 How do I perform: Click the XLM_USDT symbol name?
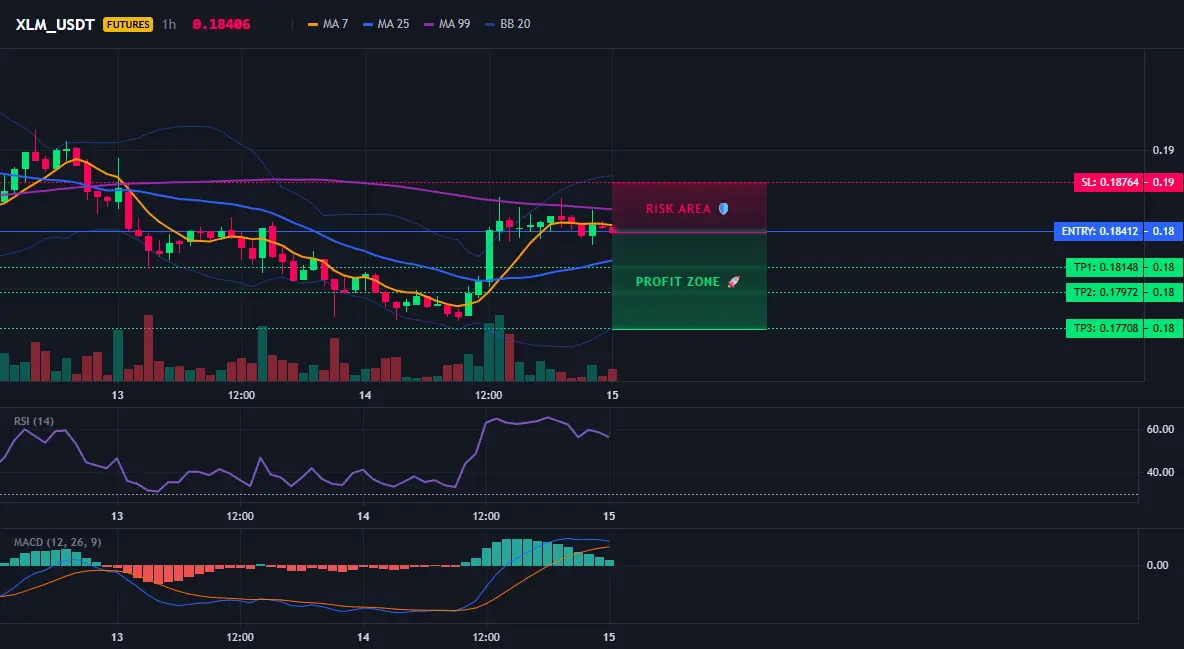pos(55,24)
